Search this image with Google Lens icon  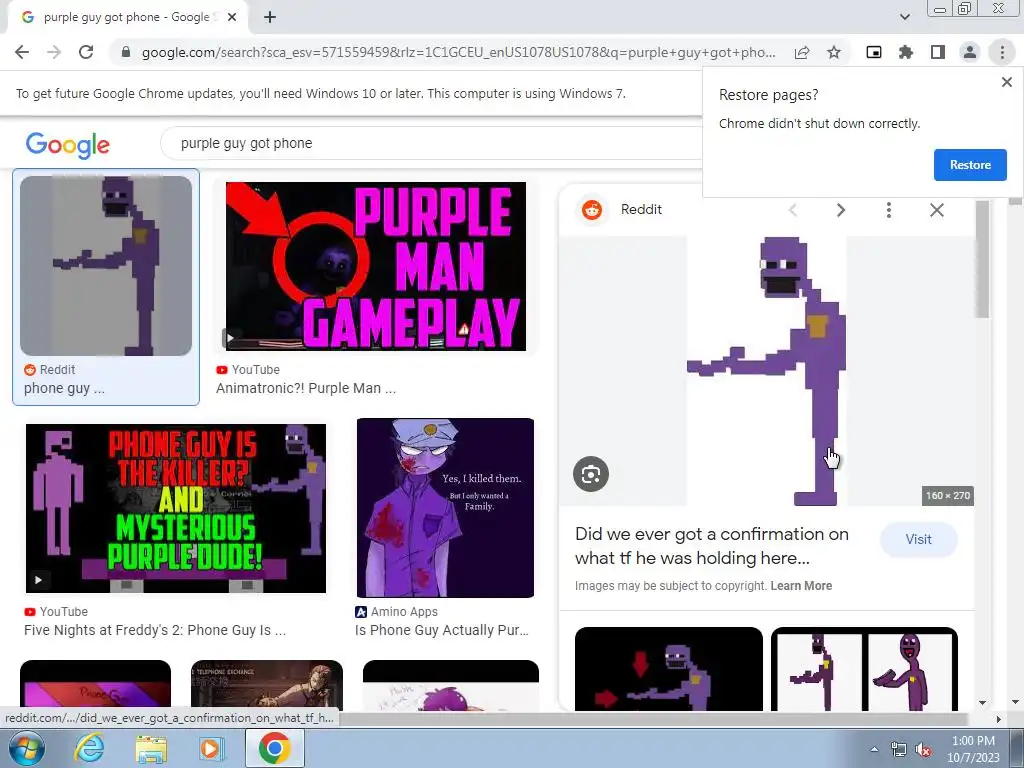(591, 474)
